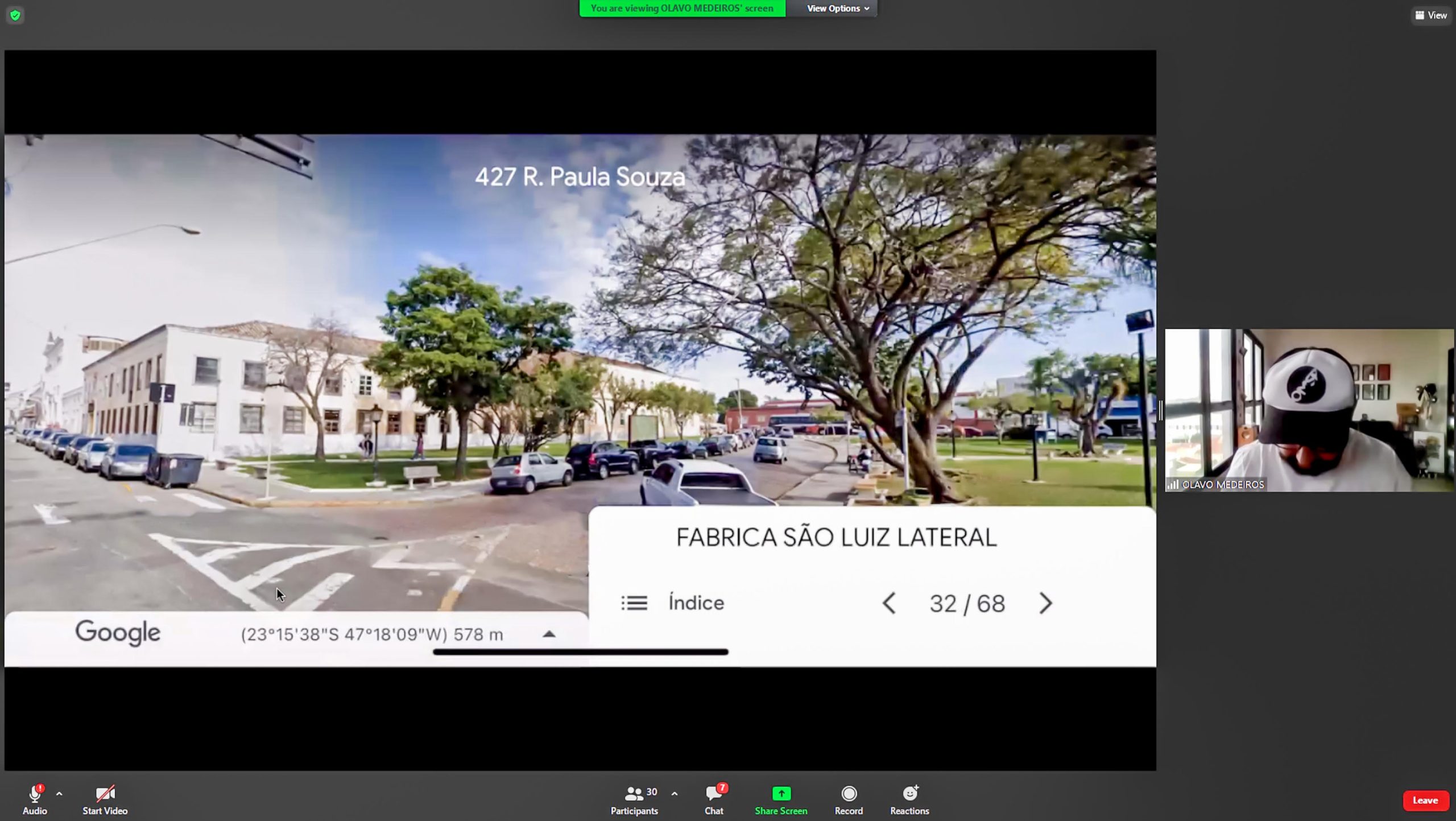Expand audio options caret

point(59,794)
